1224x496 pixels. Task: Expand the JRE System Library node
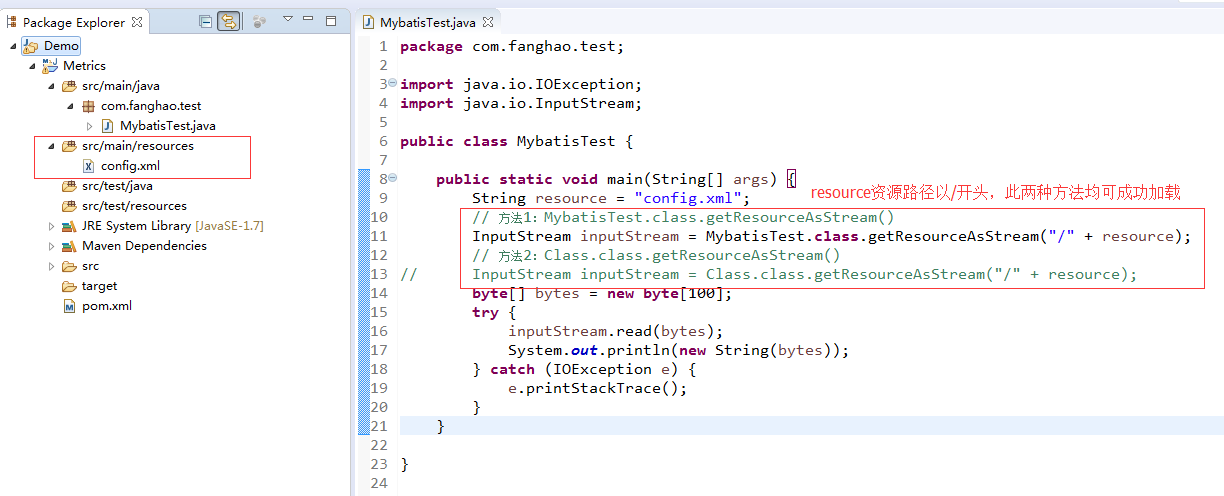pyautogui.click(x=51, y=226)
